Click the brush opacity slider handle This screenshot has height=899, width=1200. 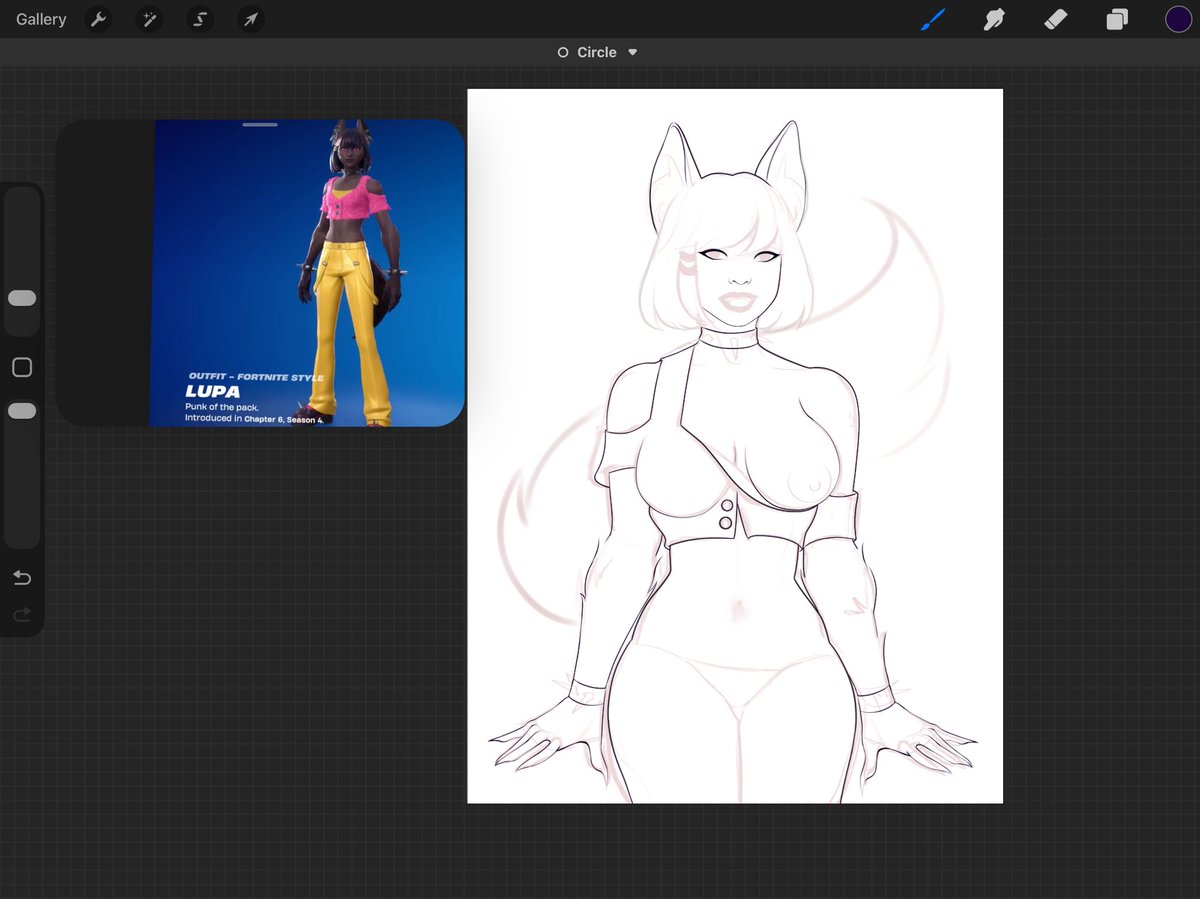tap(22, 411)
